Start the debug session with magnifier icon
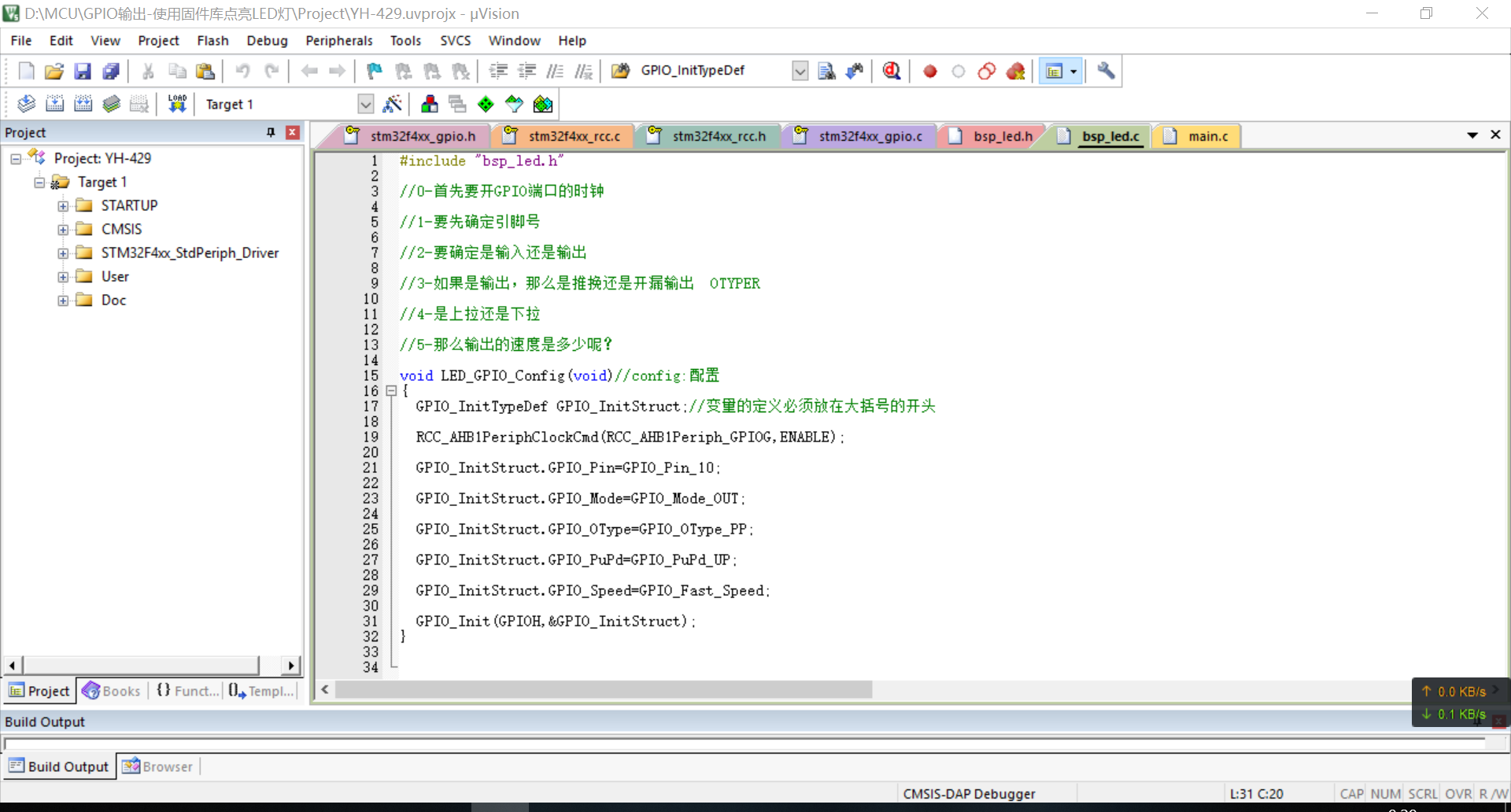This screenshot has width=1511, height=812. [891, 71]
